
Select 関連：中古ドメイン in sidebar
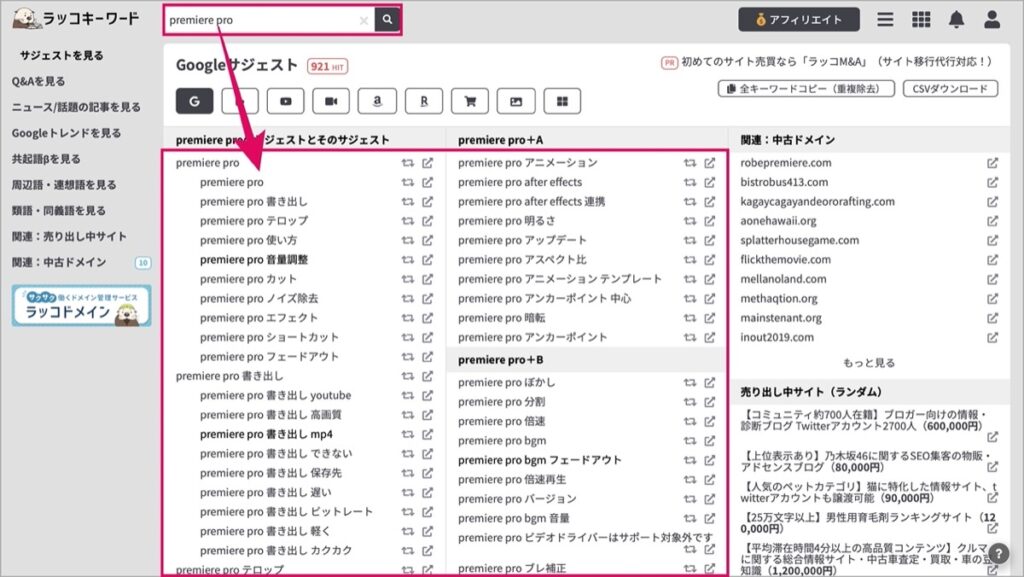click(x=59, y=262)
